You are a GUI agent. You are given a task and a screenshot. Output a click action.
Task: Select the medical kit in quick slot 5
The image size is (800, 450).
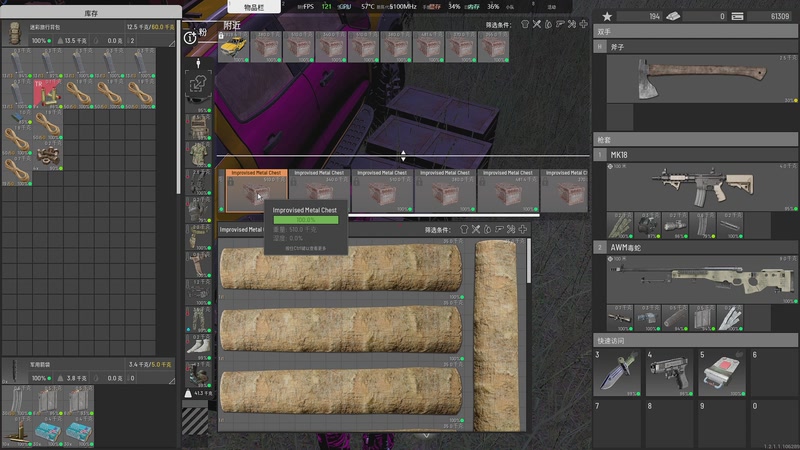[x=722, y=372]
